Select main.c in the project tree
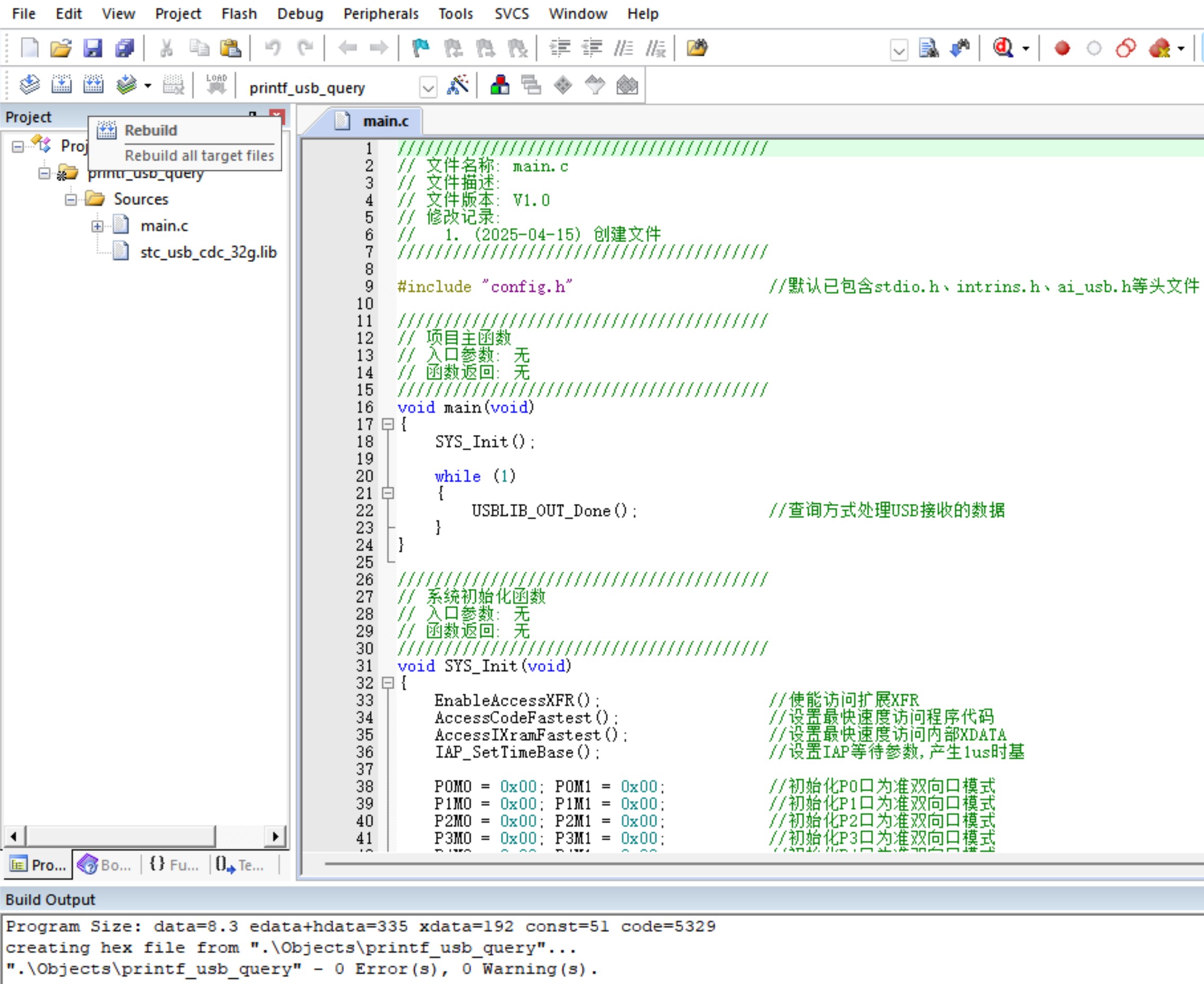The height and width of the screenshot is (984, 1204). point(164,226)
